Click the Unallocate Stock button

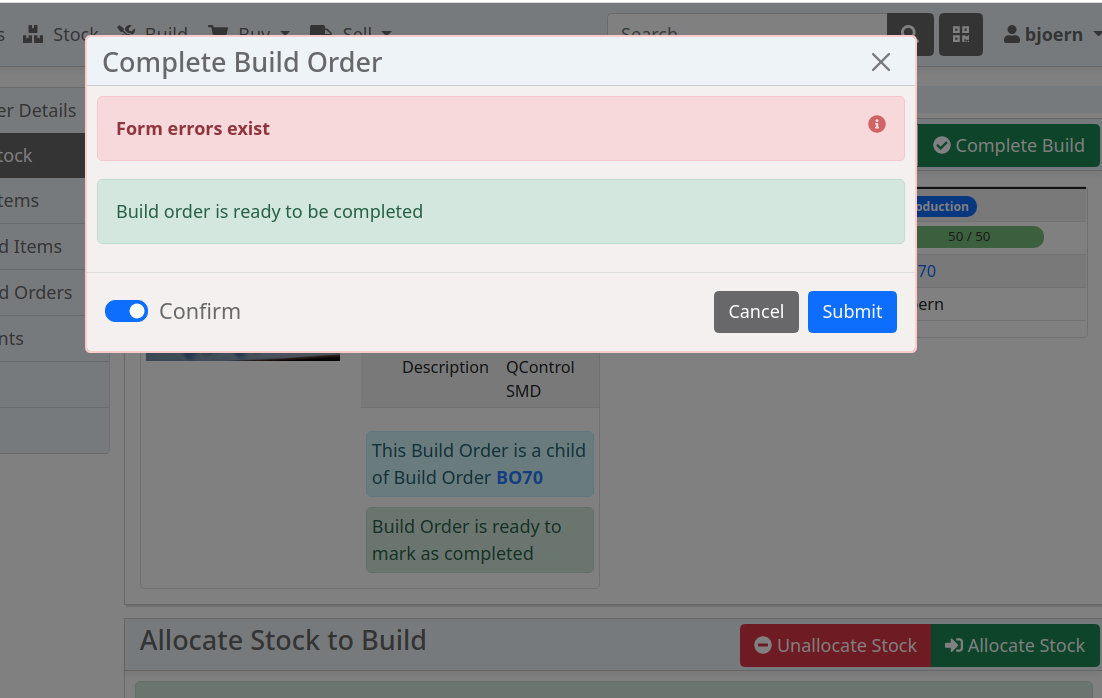point(835,645)
